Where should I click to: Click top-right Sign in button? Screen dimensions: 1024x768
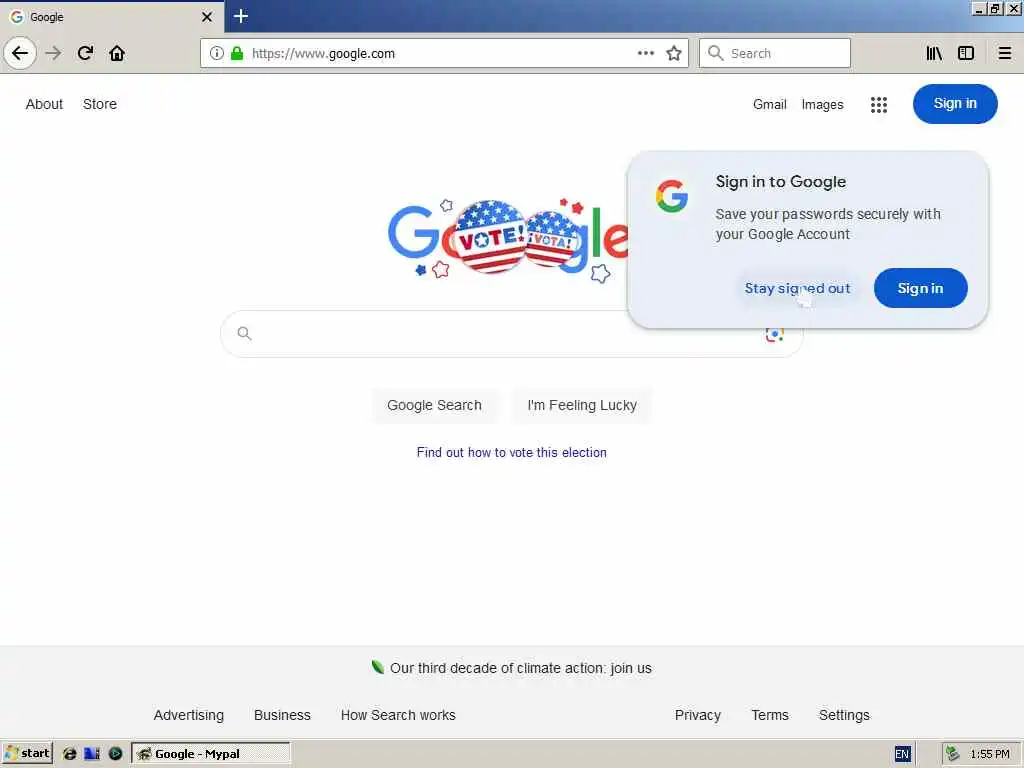(x=955, y=104)
